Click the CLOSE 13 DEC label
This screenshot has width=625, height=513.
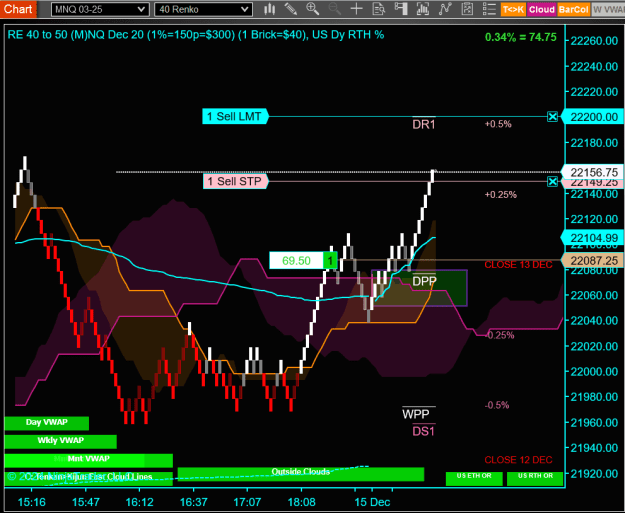[518, 265]
